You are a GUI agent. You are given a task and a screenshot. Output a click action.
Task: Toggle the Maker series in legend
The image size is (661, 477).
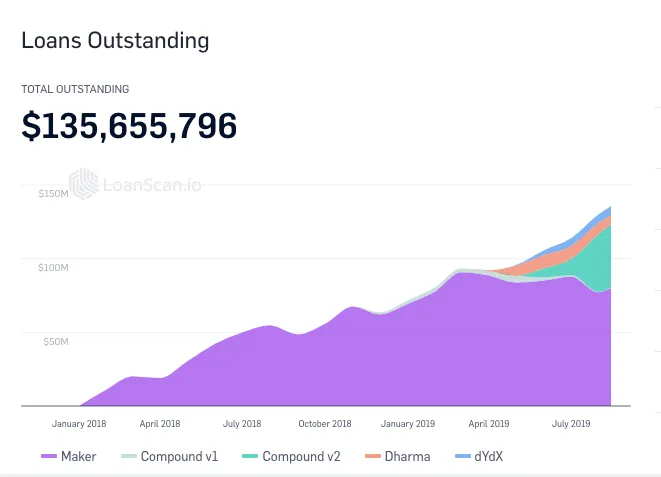pos(69,456)
